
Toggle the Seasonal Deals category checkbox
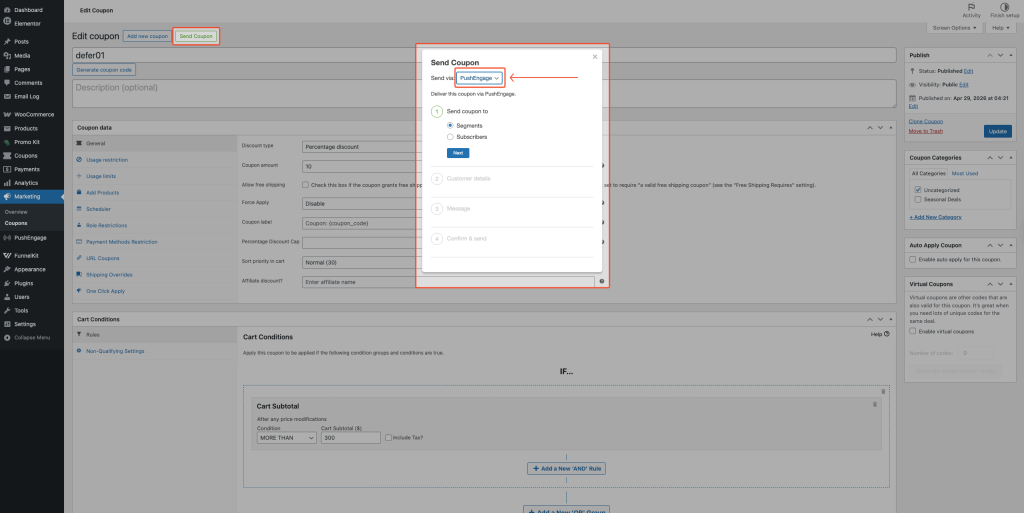pos(918,200)
